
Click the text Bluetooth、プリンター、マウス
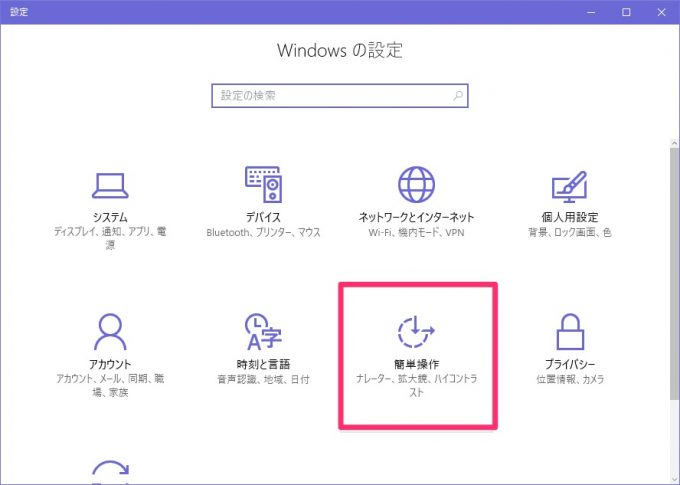[x=263, y=233]
